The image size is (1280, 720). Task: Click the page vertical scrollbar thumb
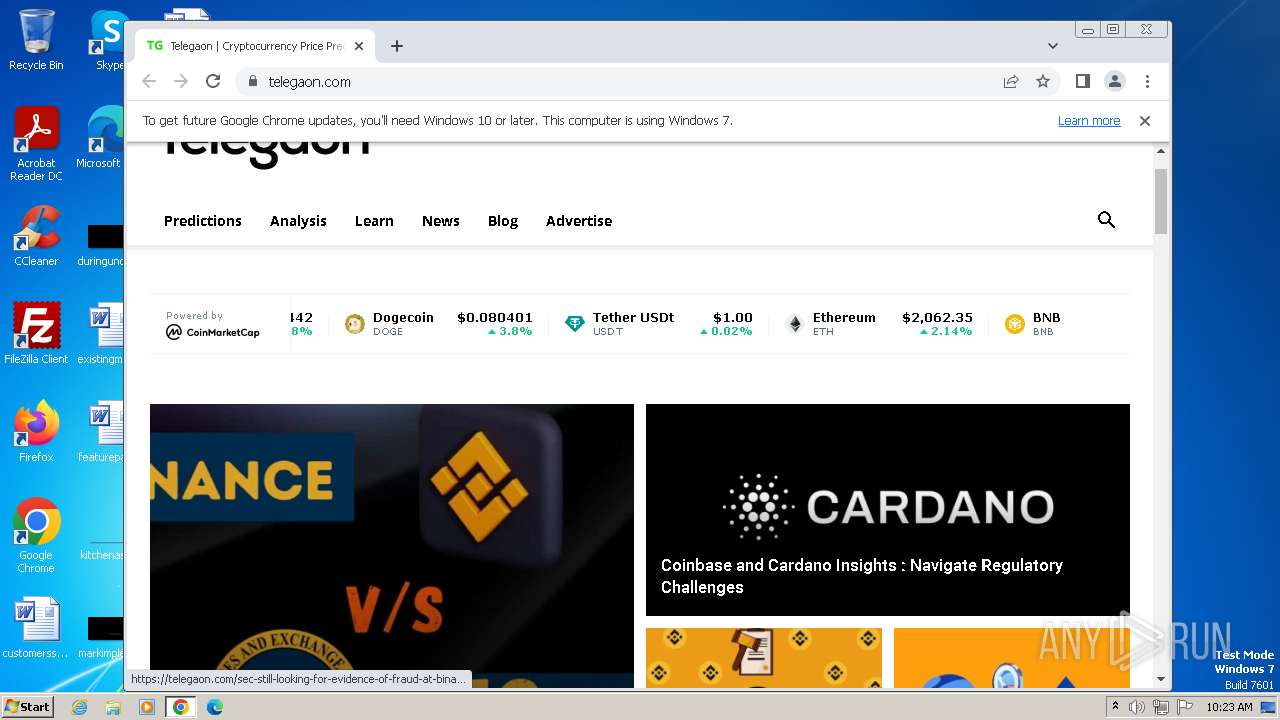[1161, 201]
